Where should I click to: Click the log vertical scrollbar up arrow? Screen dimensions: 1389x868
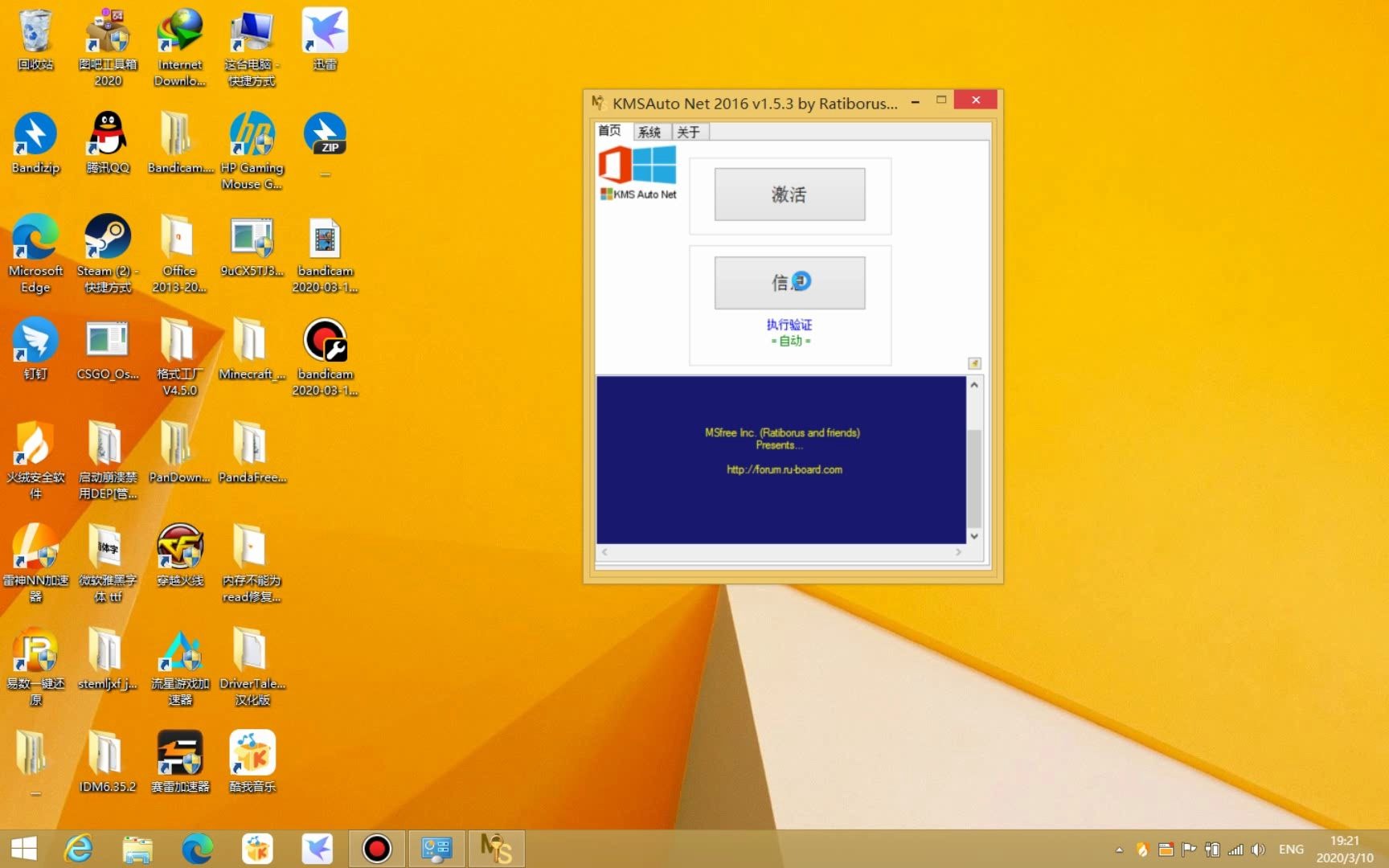click(974, 384)
